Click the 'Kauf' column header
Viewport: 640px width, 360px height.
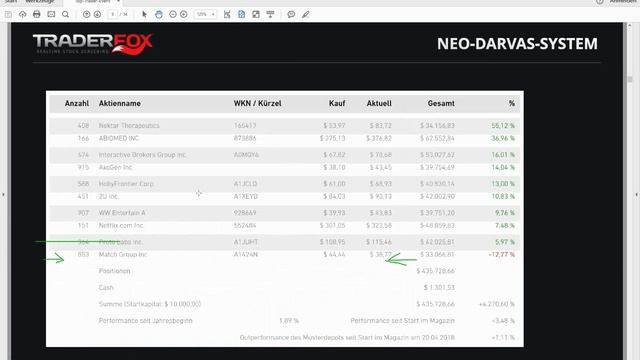(x=337, y=103)
